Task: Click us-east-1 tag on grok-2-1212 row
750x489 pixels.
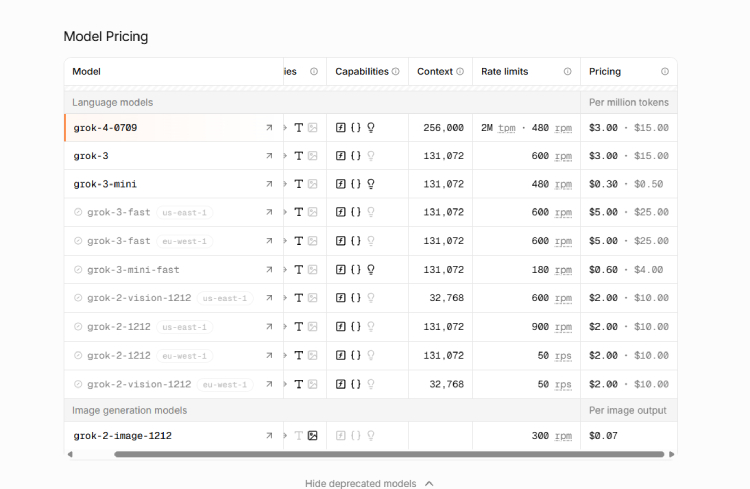Action: [185, 327]
